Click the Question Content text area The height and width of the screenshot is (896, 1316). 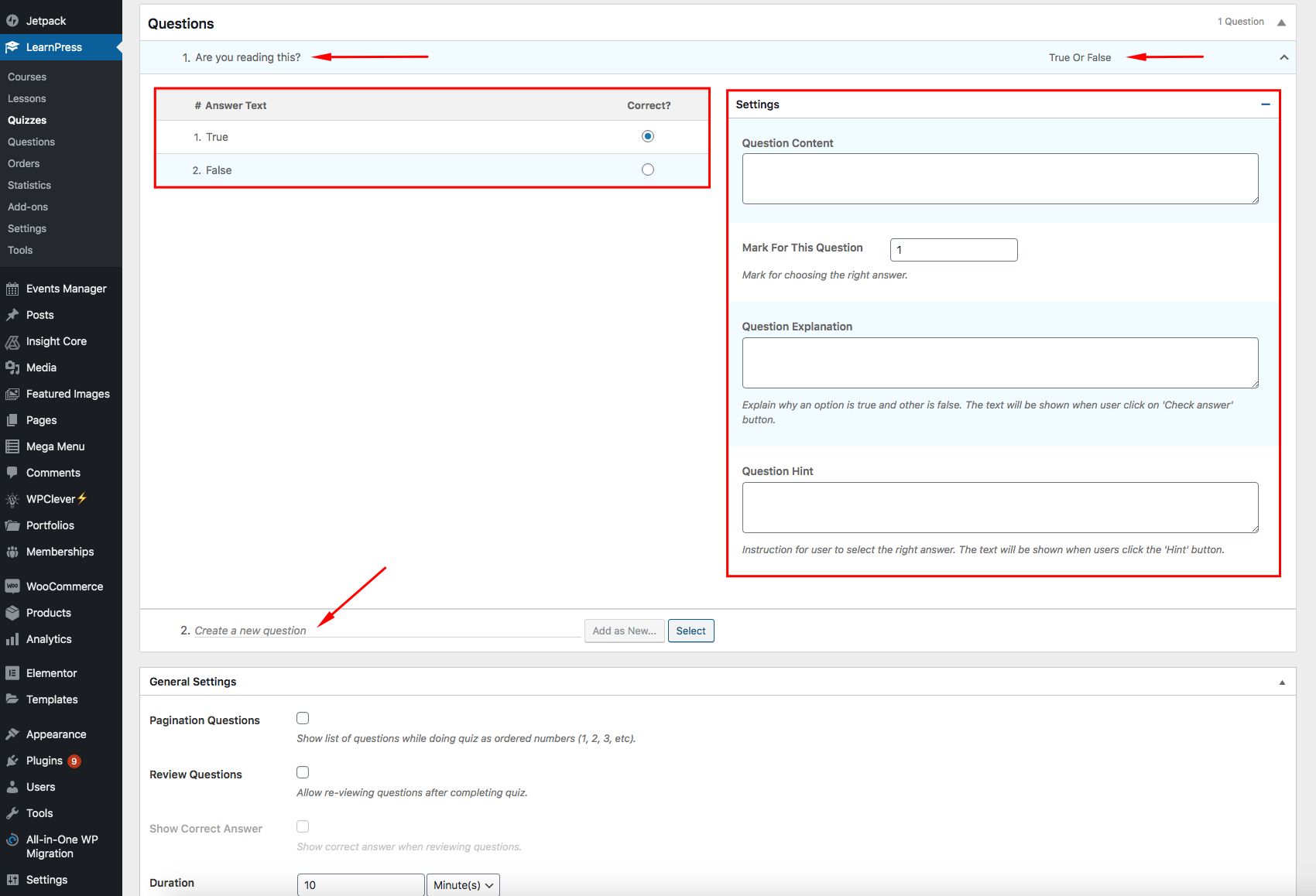1000,179
